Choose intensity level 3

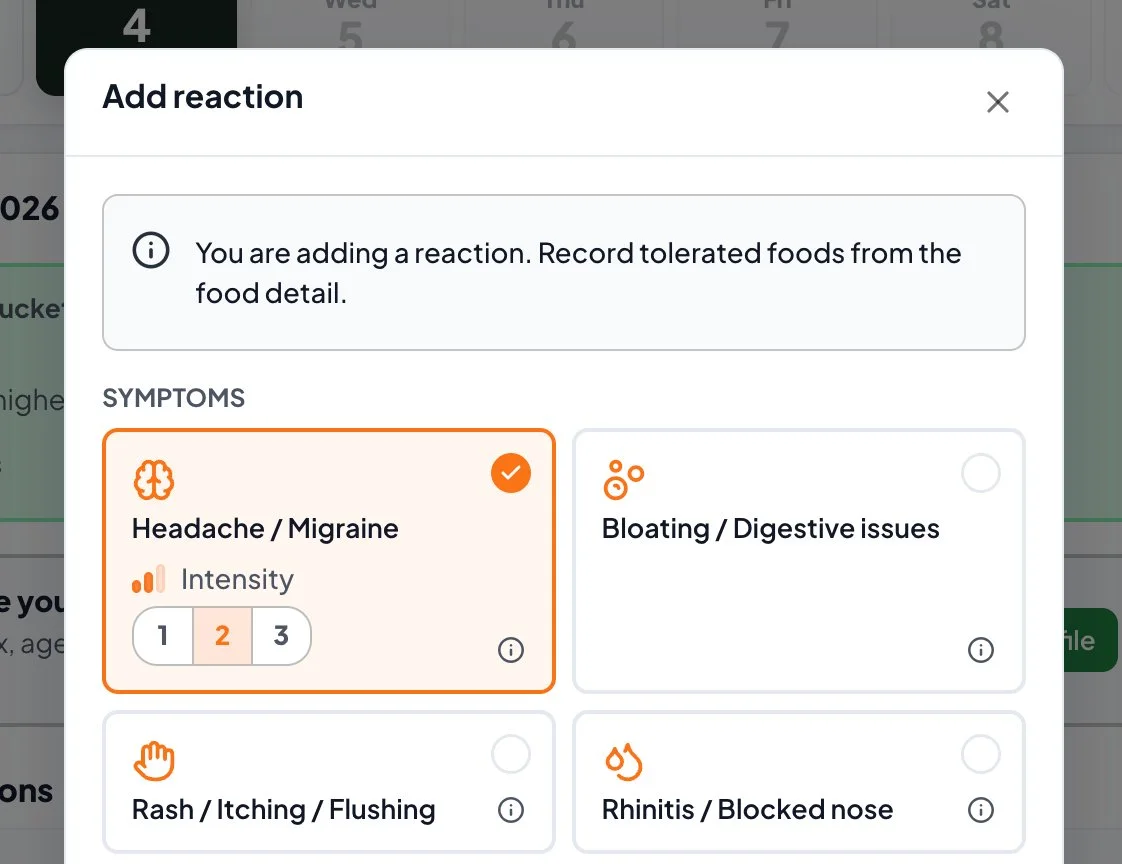coord(281,636)
